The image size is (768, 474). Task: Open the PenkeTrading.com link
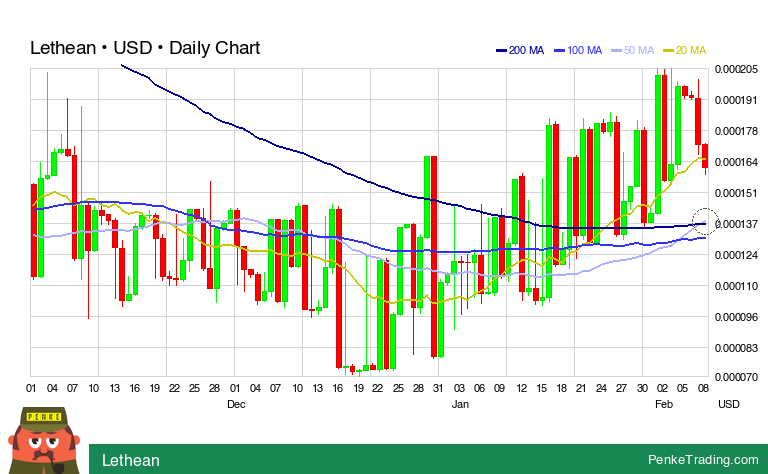pyautogui.click(x=703, y=460)
